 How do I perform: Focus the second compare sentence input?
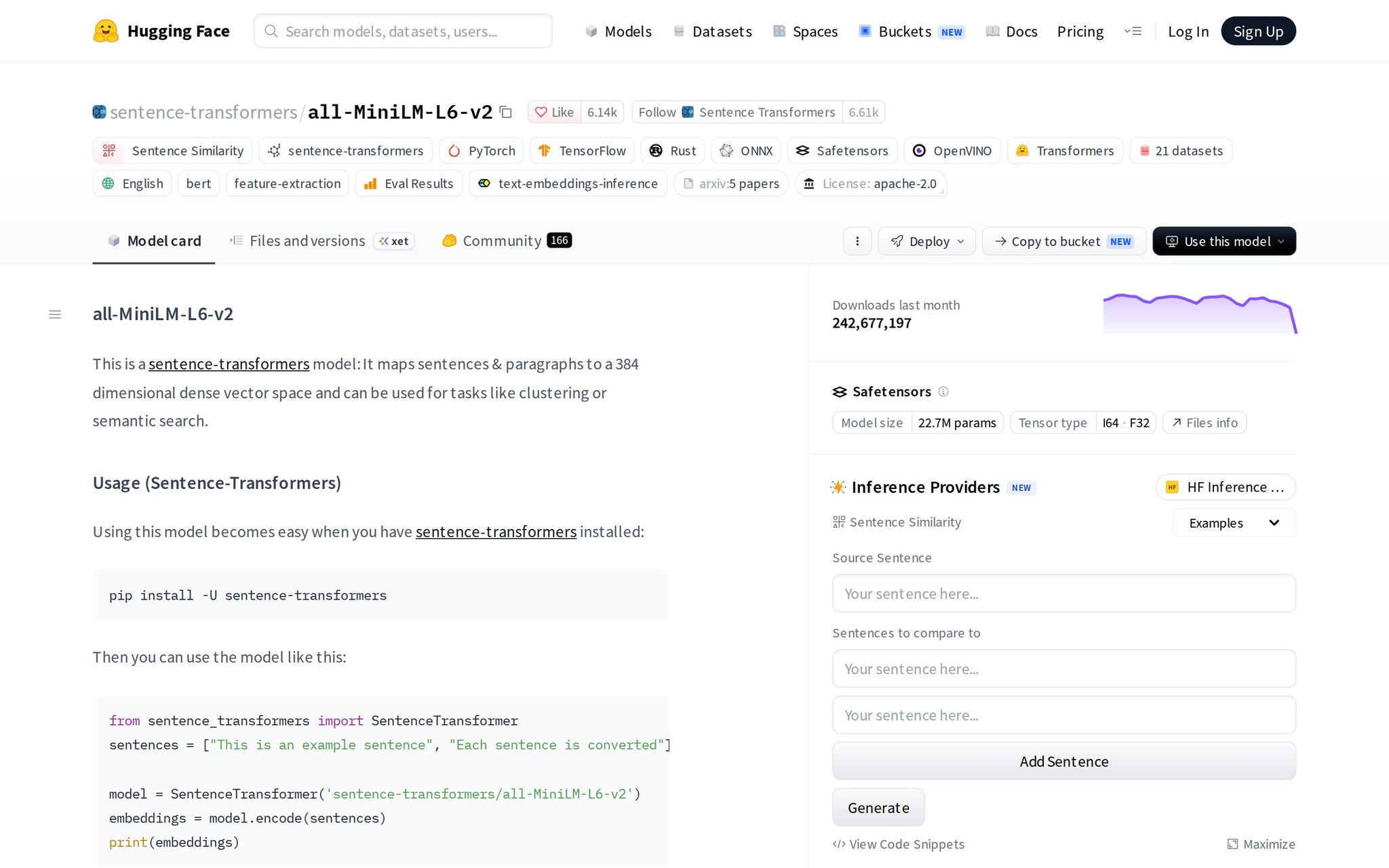[1064, 715]
